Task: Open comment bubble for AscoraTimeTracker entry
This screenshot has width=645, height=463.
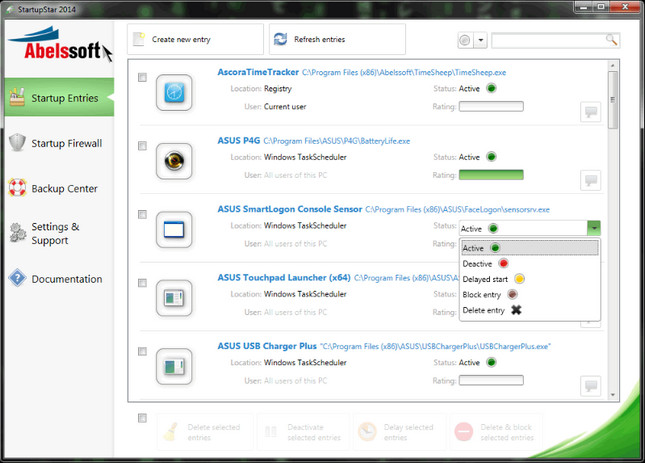Action: pyautogui.click(x=591, y=112)
